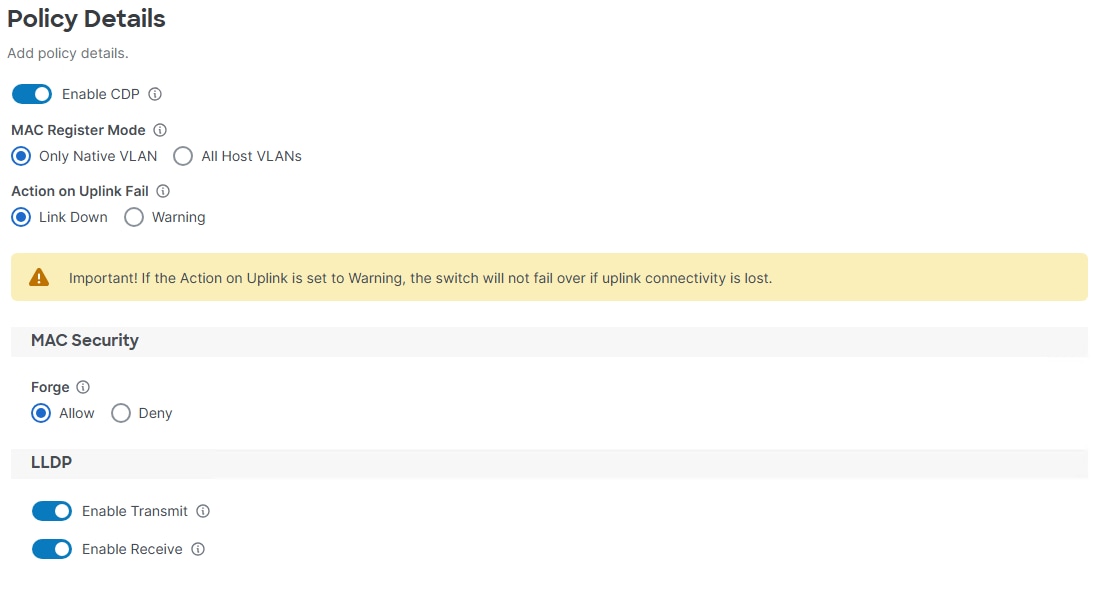Viewport: 1106px width, 593px height.
Task: Disable the LLDP Enable Receive switch
Action: click(51, 549)
